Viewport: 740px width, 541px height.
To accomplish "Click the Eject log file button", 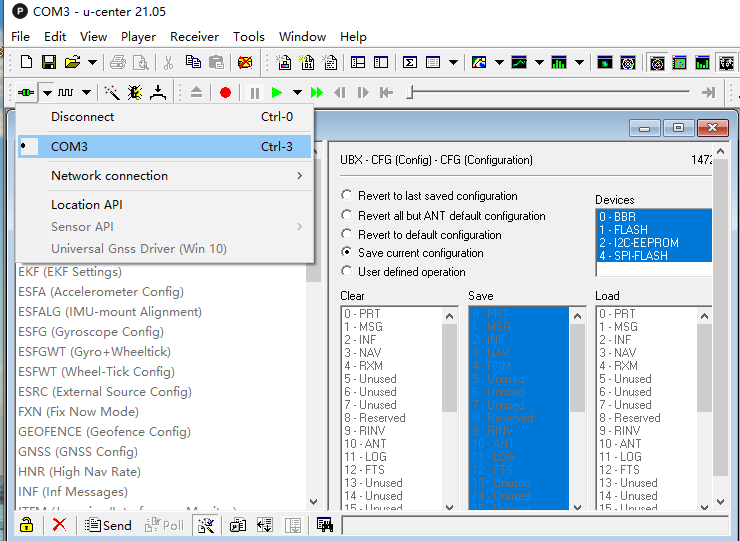I will [196, 93].
